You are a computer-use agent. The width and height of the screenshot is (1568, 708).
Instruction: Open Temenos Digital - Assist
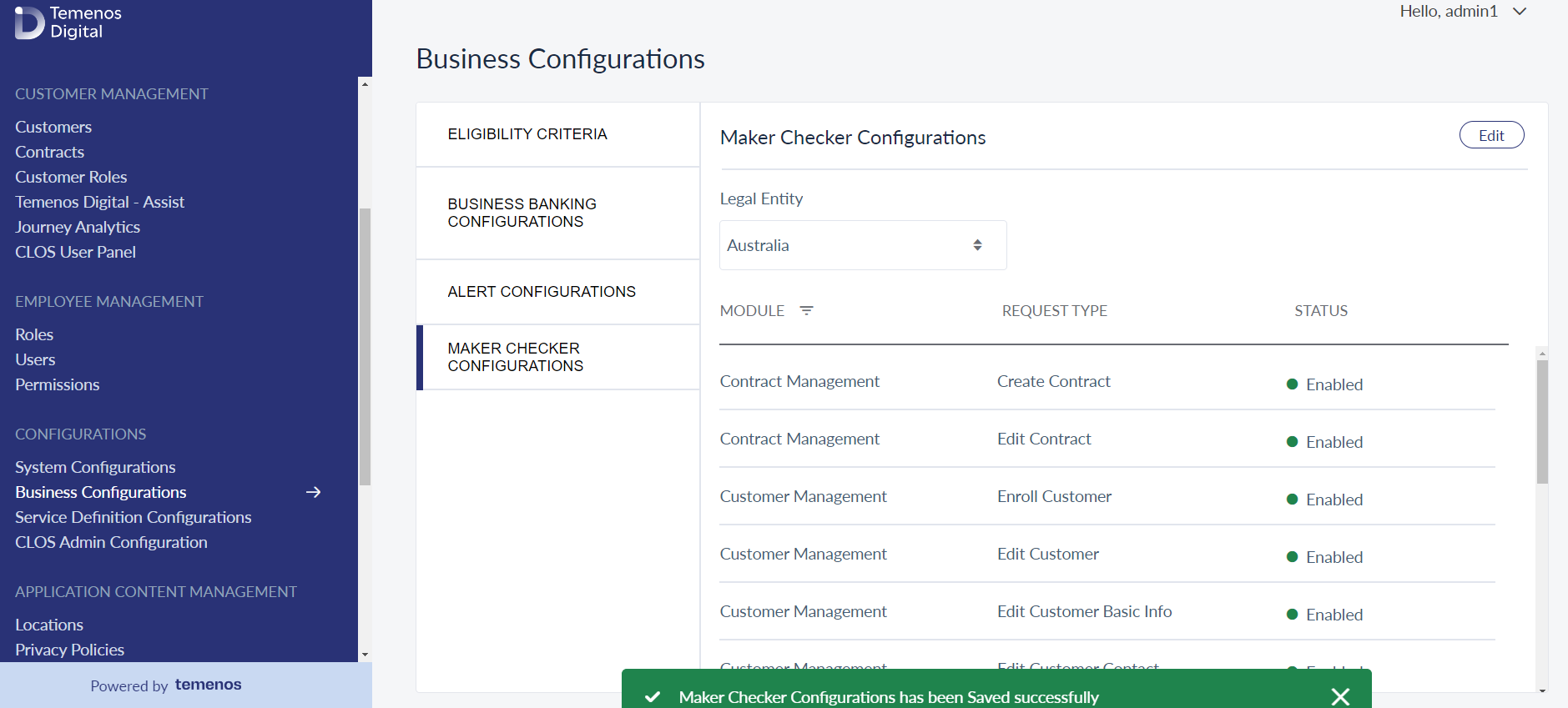99,202
